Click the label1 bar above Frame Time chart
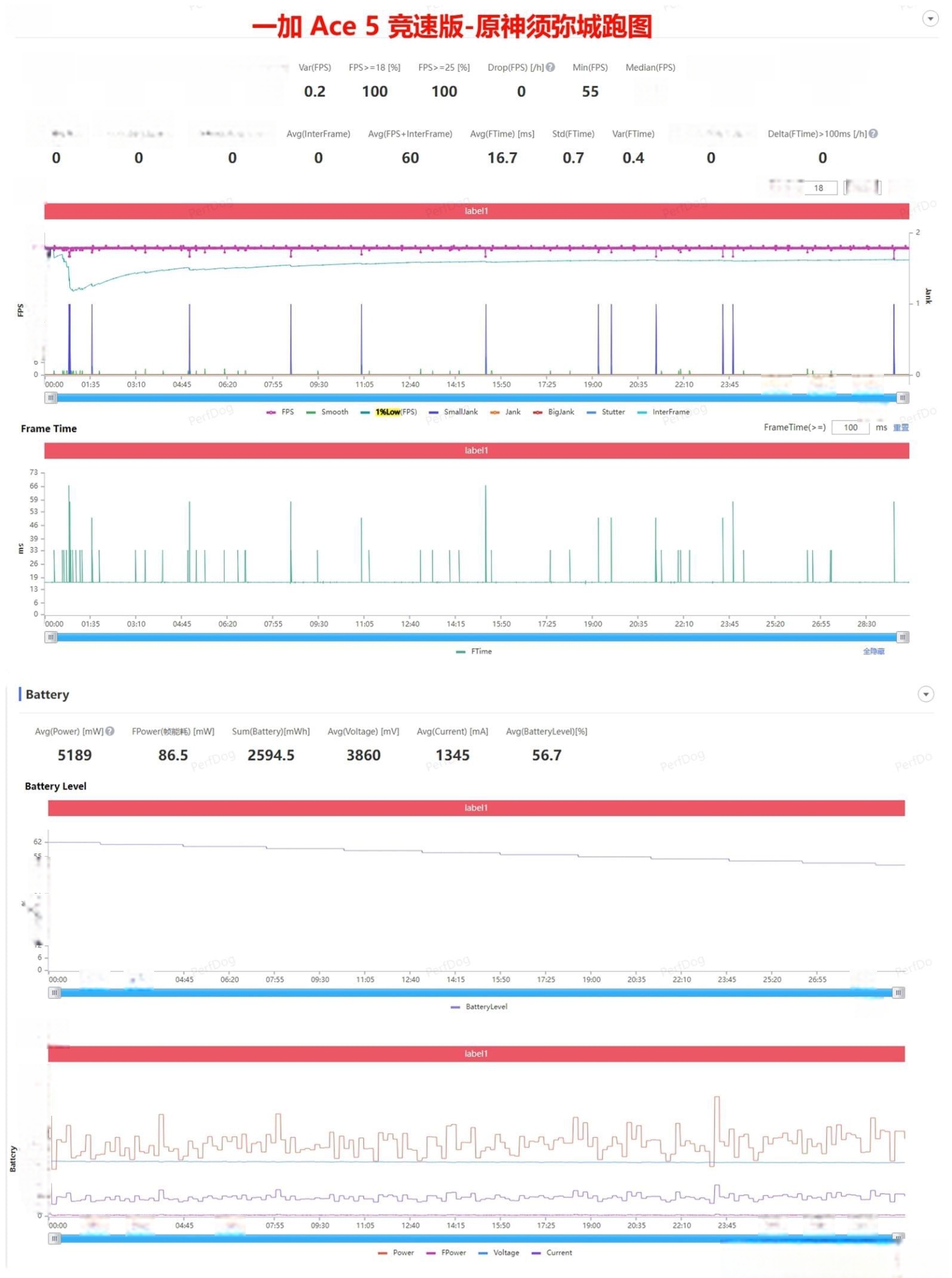Screen dimensions: 952x1278 point(476,451)
